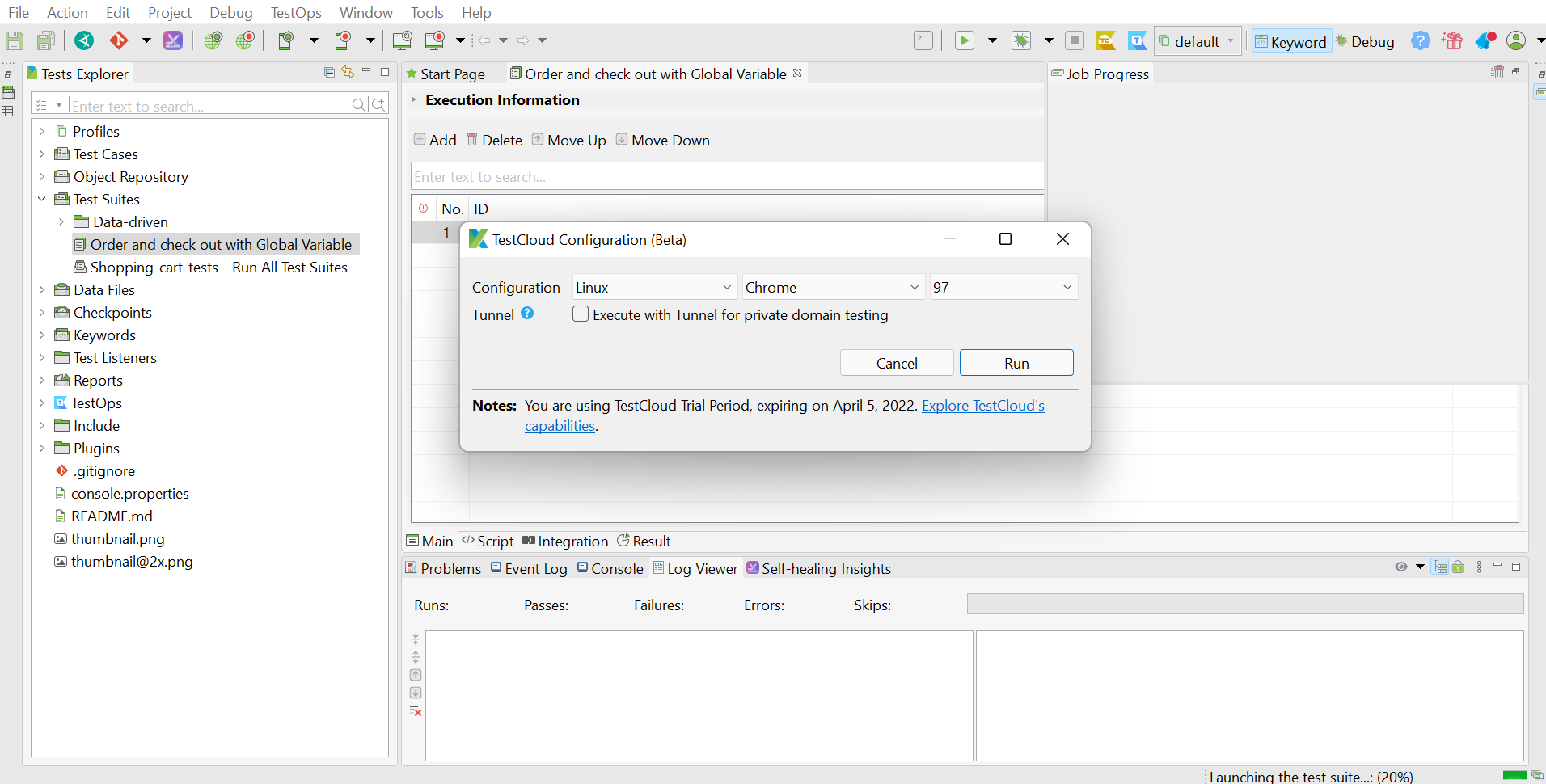Open the browser version 97 dropdown
Screen dimensions: 1546x784
[1003, 287]
